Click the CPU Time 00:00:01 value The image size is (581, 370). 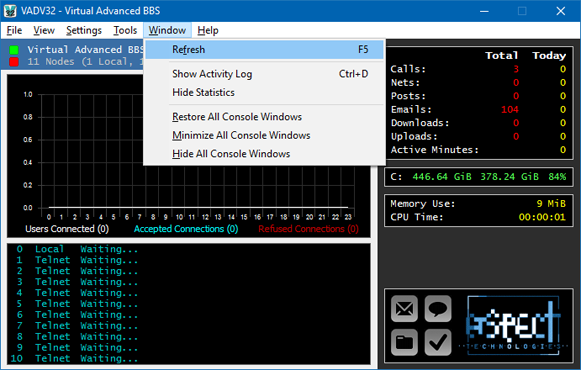[542, 217]
